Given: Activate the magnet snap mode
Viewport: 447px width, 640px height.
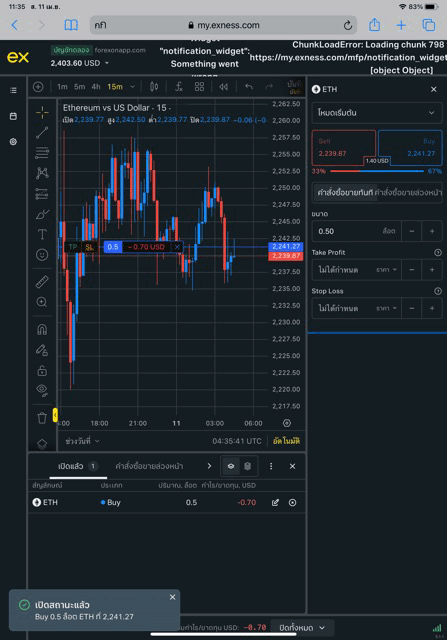Looking at the screenshot, I should [42, 329].
